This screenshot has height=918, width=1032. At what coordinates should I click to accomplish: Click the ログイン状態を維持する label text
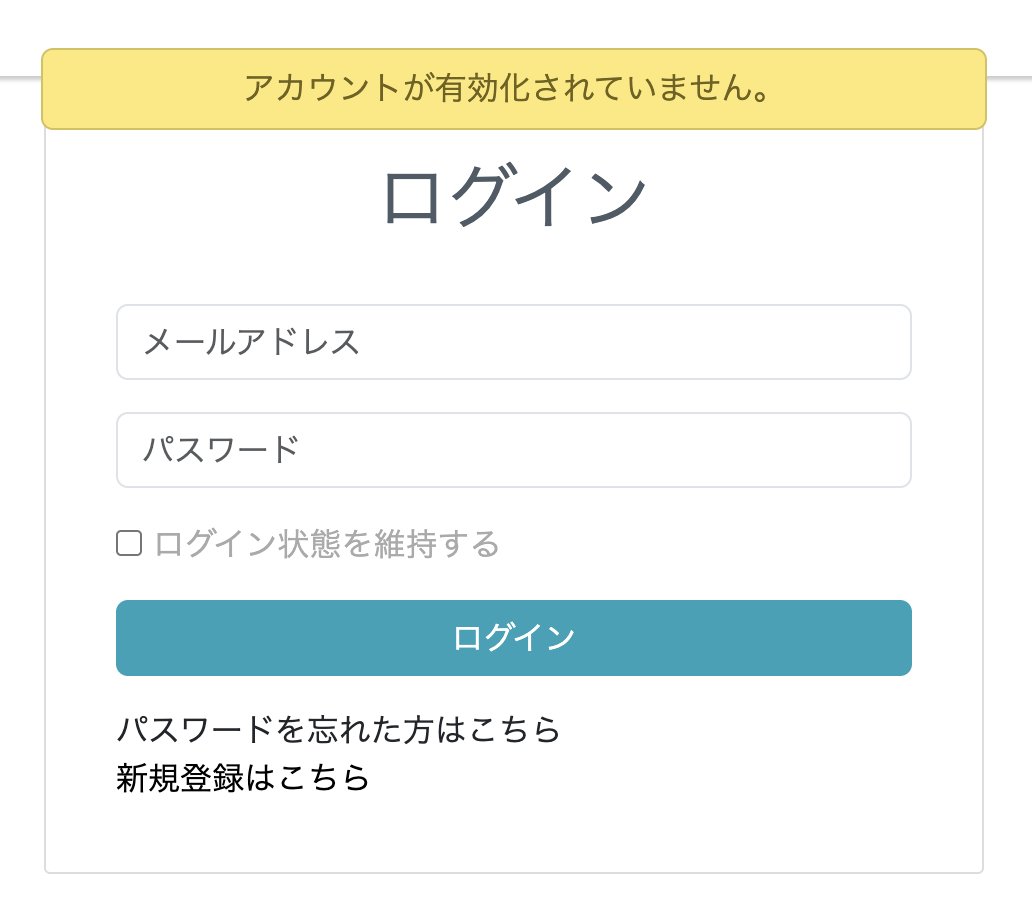(x=325, y=543)
